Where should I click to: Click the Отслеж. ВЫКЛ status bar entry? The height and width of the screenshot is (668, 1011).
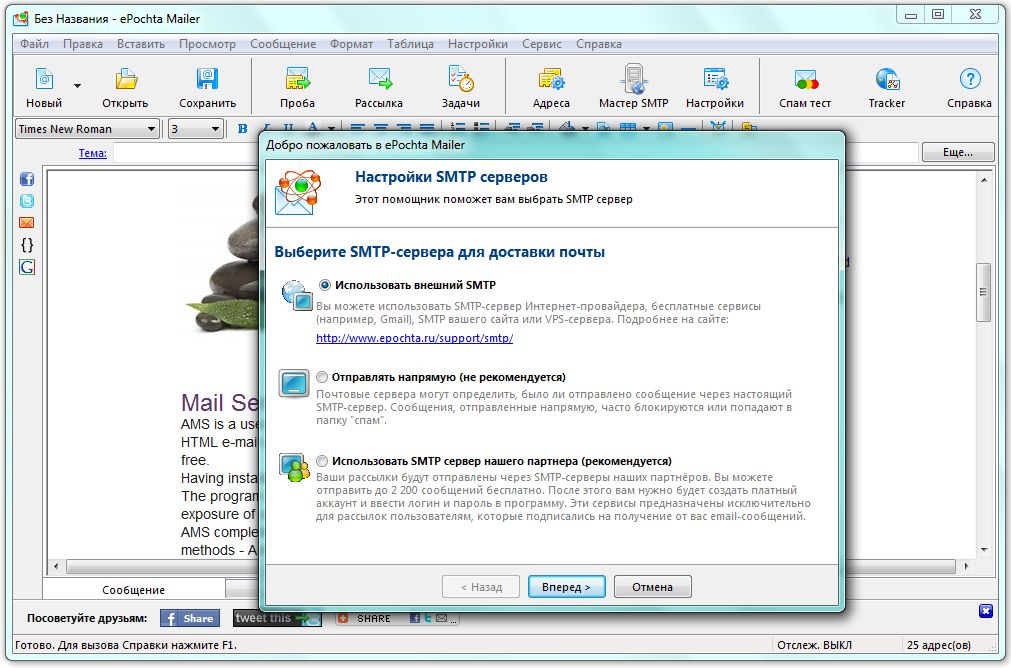(x=814, y=645)
